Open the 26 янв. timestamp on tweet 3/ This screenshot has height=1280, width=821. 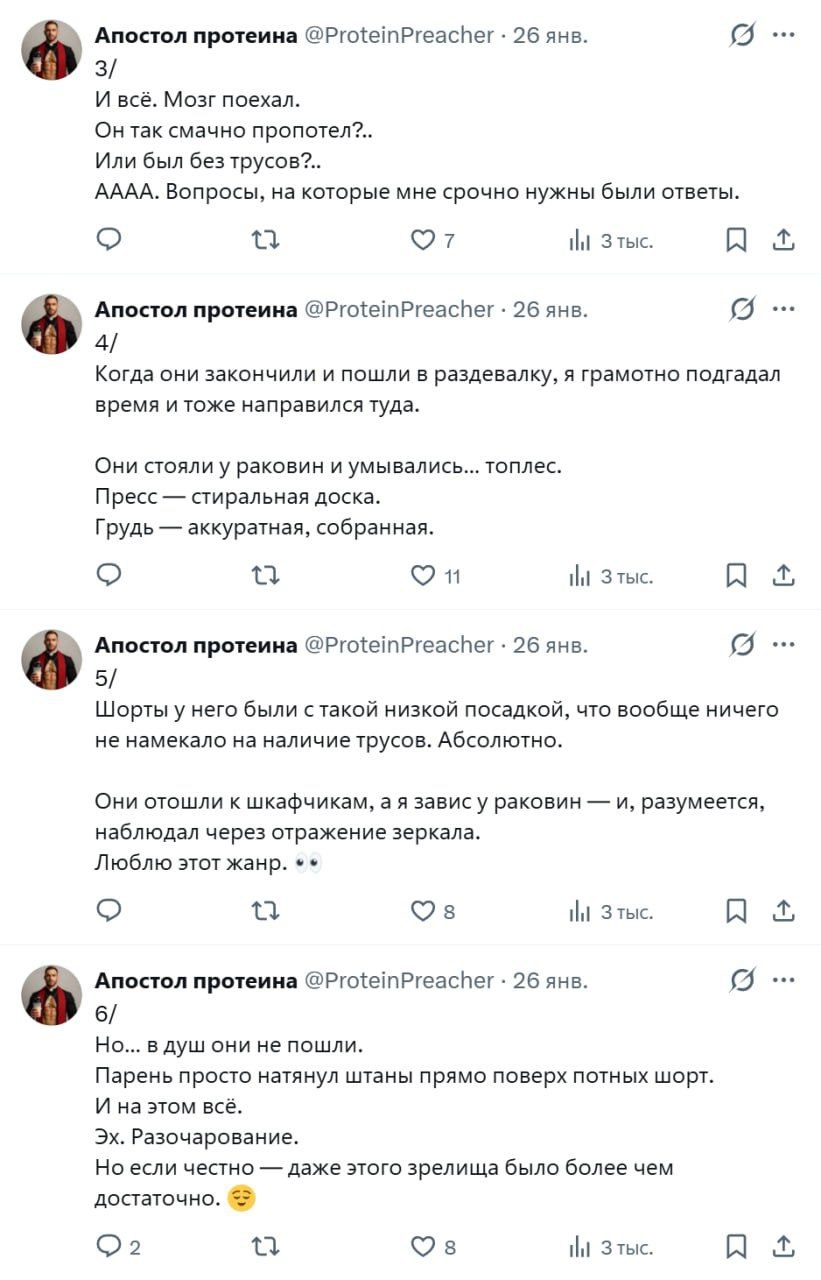tap(550, 36)
